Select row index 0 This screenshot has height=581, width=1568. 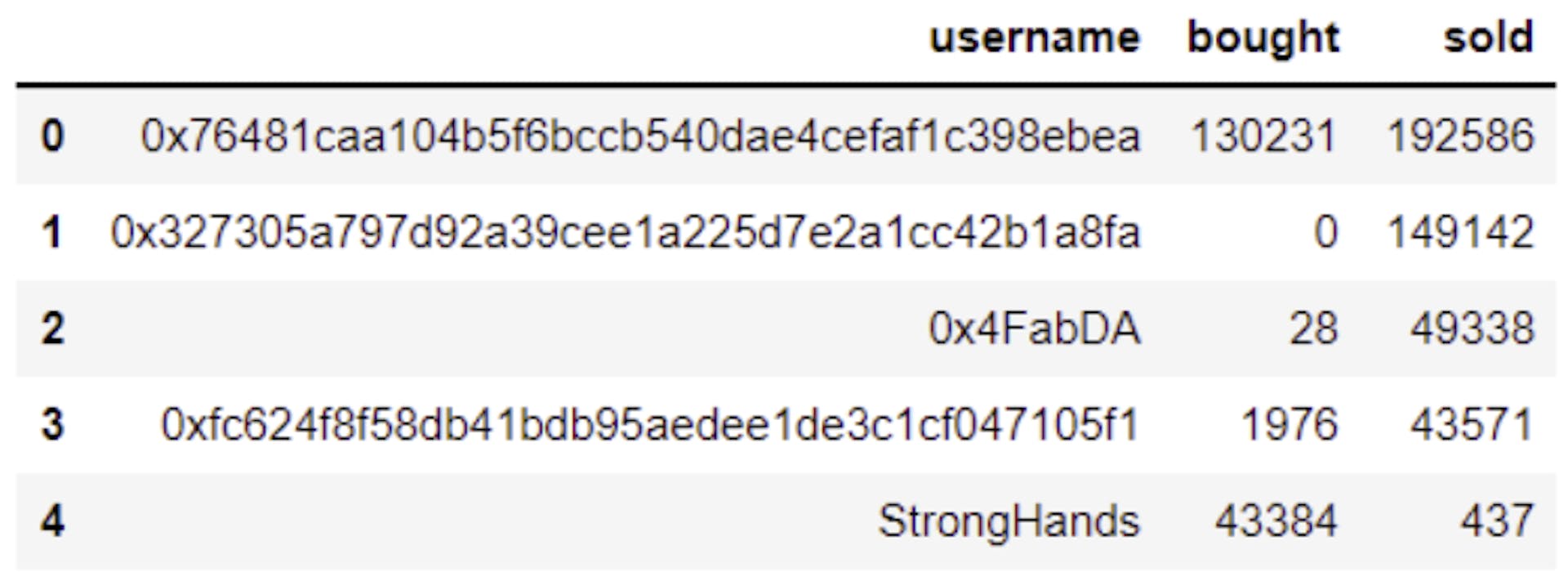(52, 136)
